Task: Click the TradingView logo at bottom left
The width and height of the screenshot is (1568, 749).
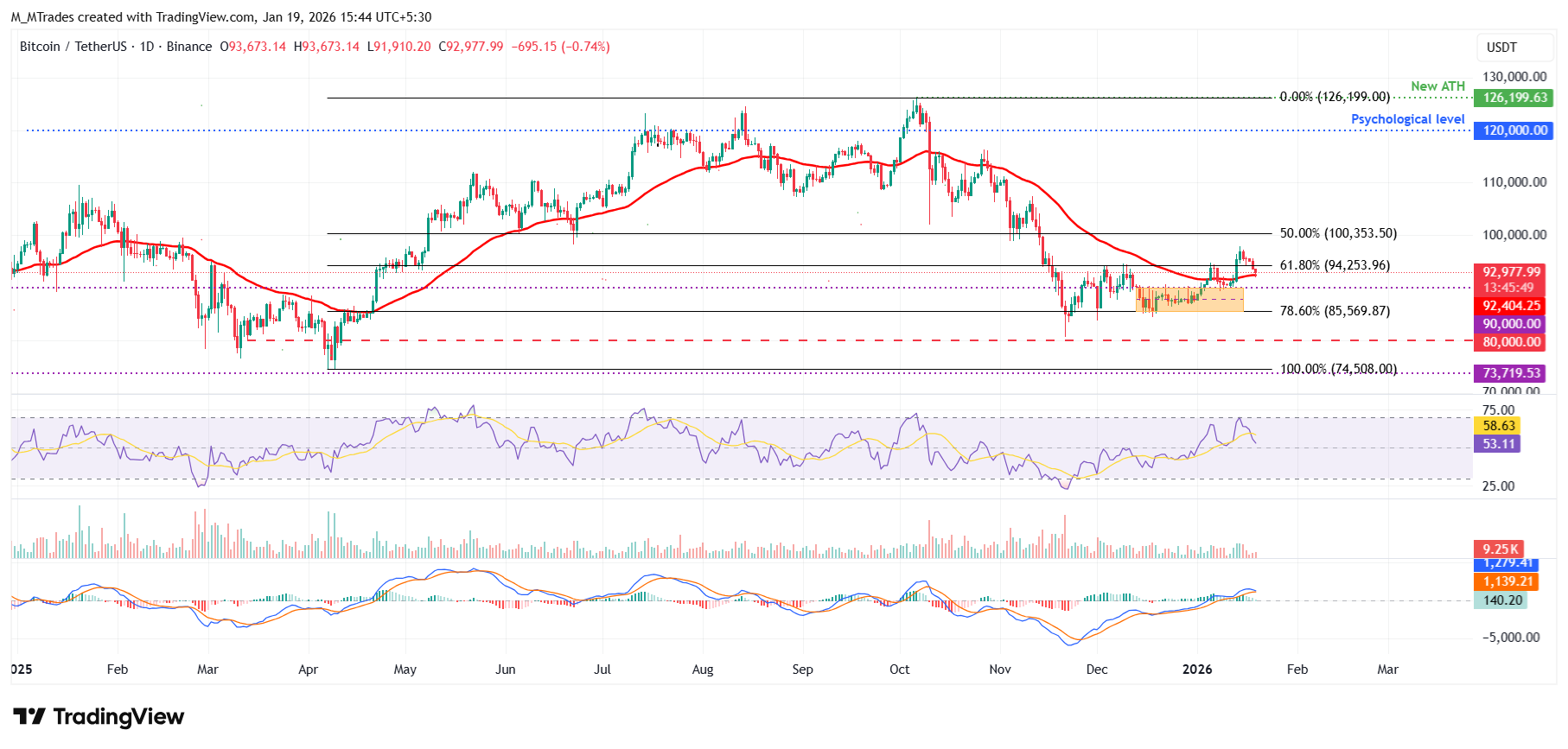Action: (x=99, y=717)
